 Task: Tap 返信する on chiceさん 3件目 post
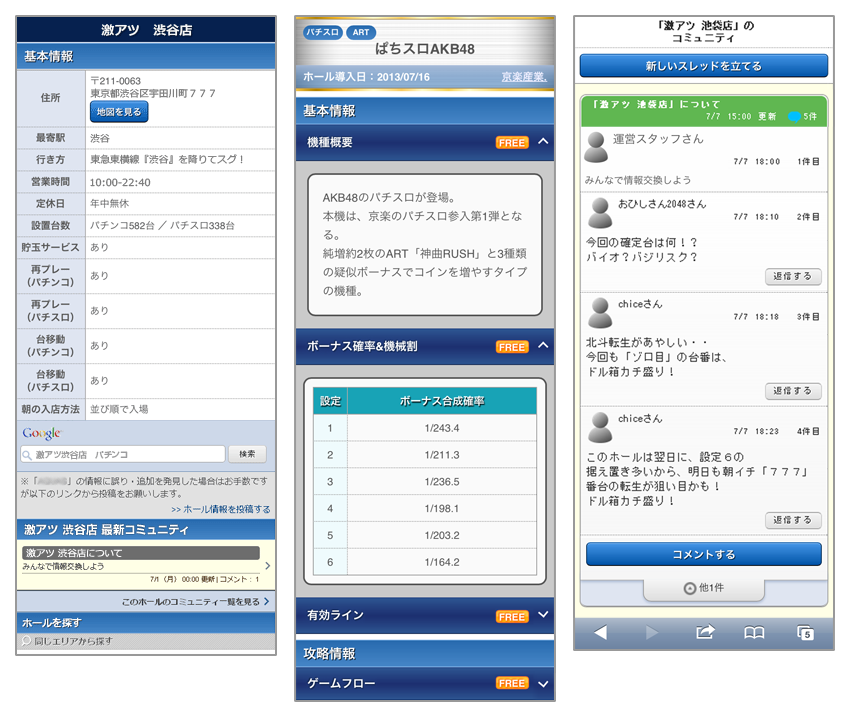[793, 391]
